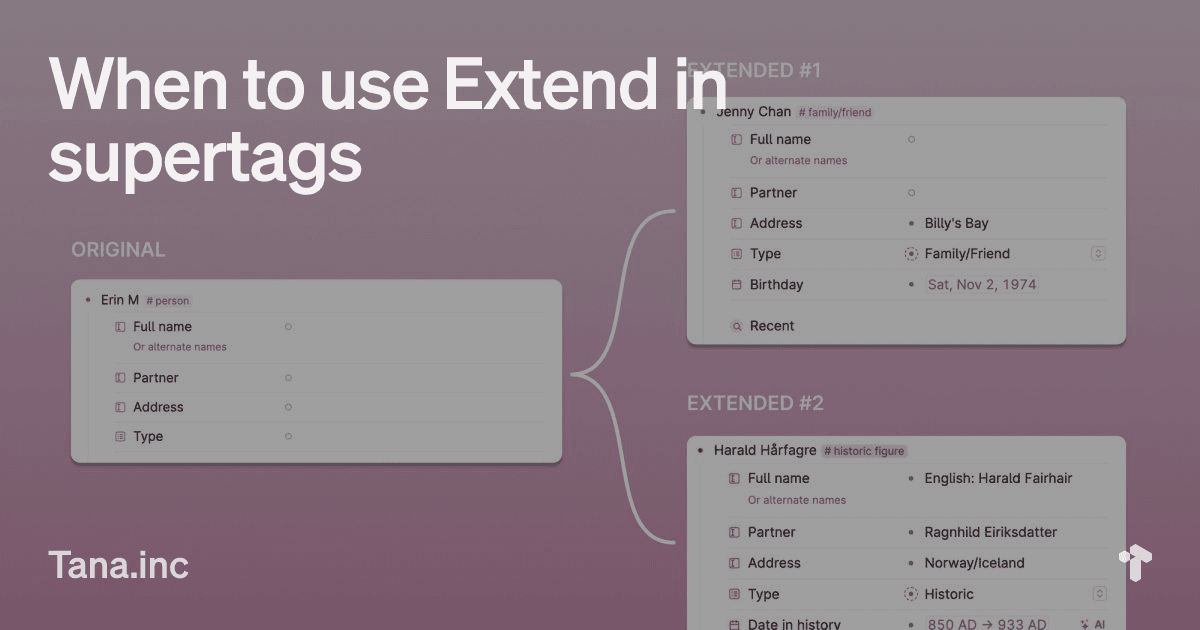Click the AI sparkle icon beside the 850 AD date
This screenshot has width=1200, height=630.
click(1084, 622)
